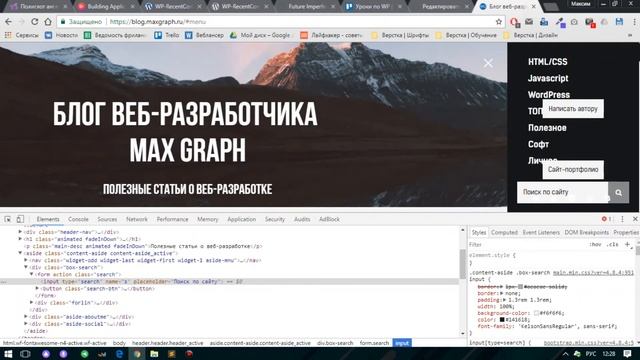Collapse the aside content-aside node

pos(20,253)
